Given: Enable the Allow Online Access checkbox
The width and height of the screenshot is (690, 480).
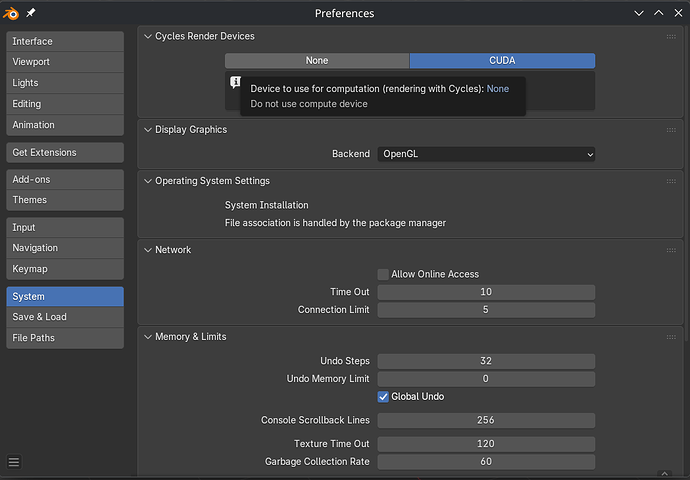Looking at the screenshot, I should click(x=383, y=274).
